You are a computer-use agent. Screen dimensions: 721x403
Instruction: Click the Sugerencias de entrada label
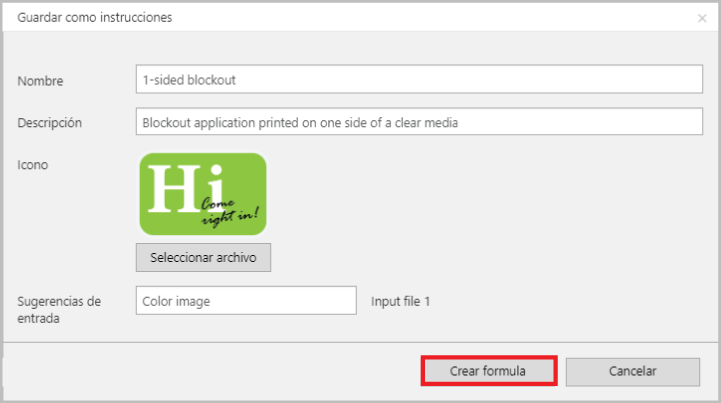(x=59, y=310)
